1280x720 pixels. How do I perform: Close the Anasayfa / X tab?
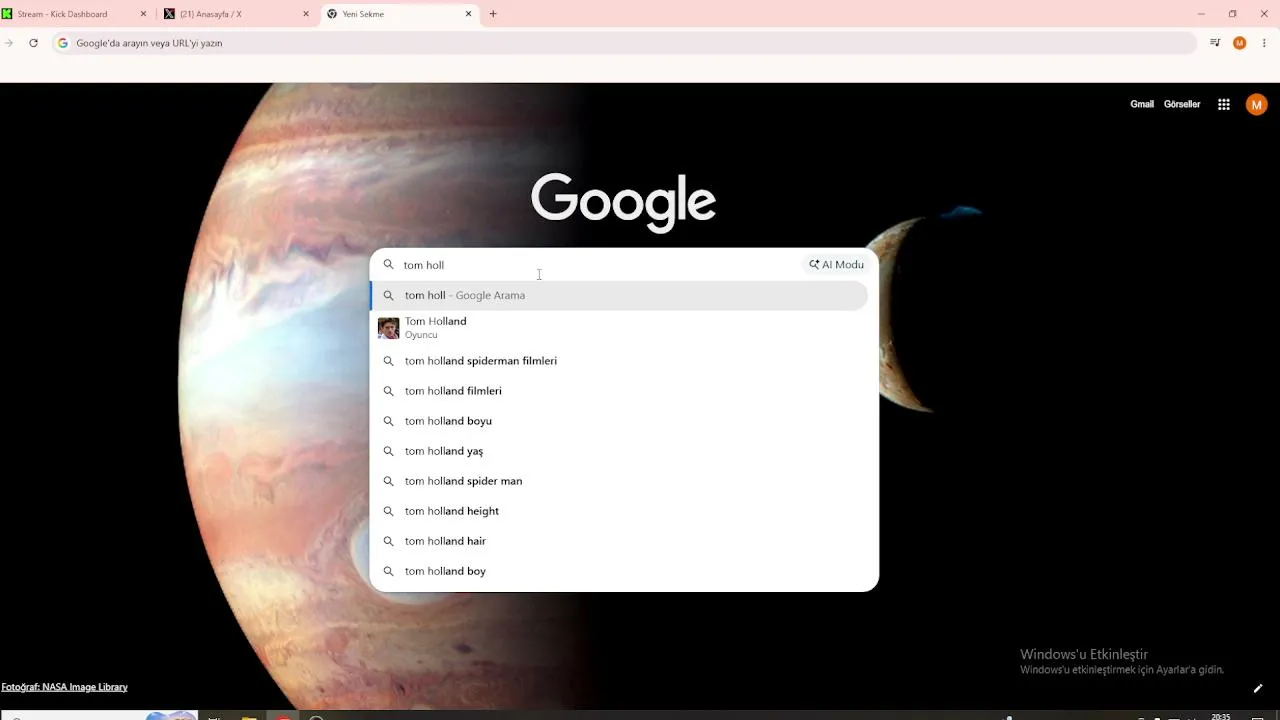click(x=306, y=14)
